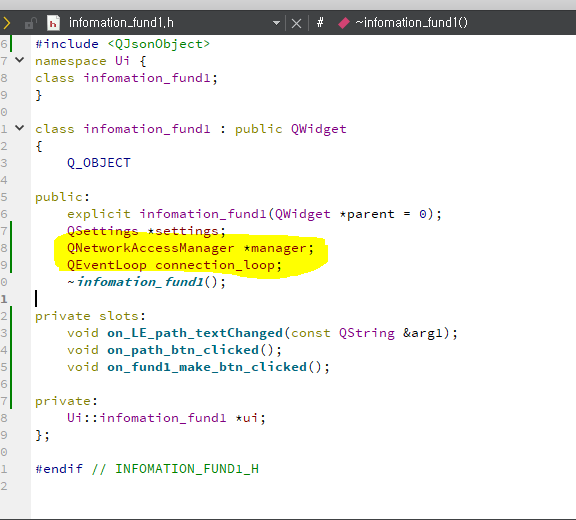Click the forward navigation arrow in editor toolbar

pyautogui.click(x=7, y=23)
